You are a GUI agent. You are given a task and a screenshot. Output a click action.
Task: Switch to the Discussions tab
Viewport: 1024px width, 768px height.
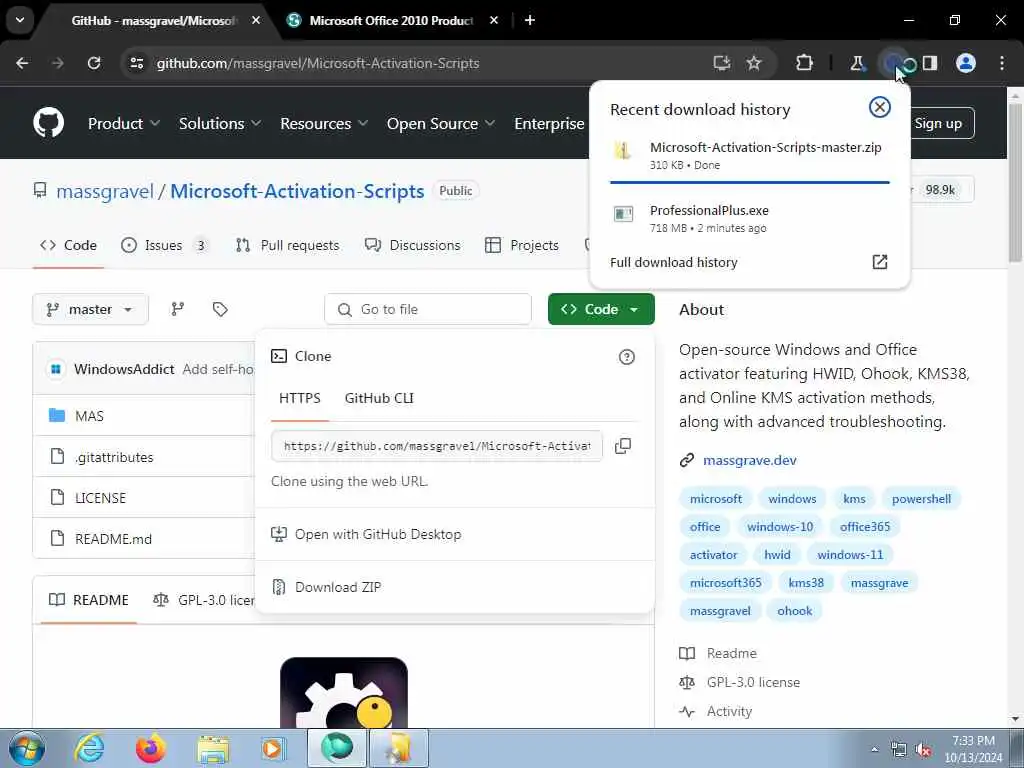(413, 245)
